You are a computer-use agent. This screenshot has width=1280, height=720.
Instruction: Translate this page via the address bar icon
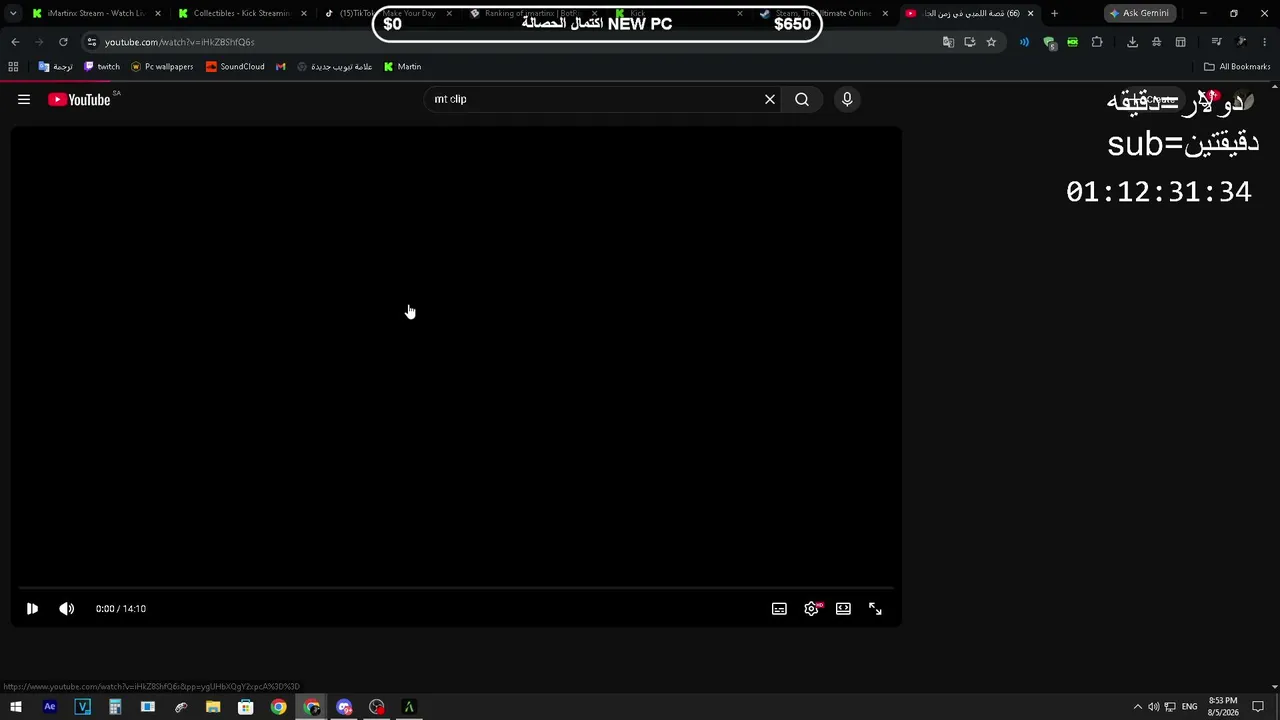click(x=948, y=42)
